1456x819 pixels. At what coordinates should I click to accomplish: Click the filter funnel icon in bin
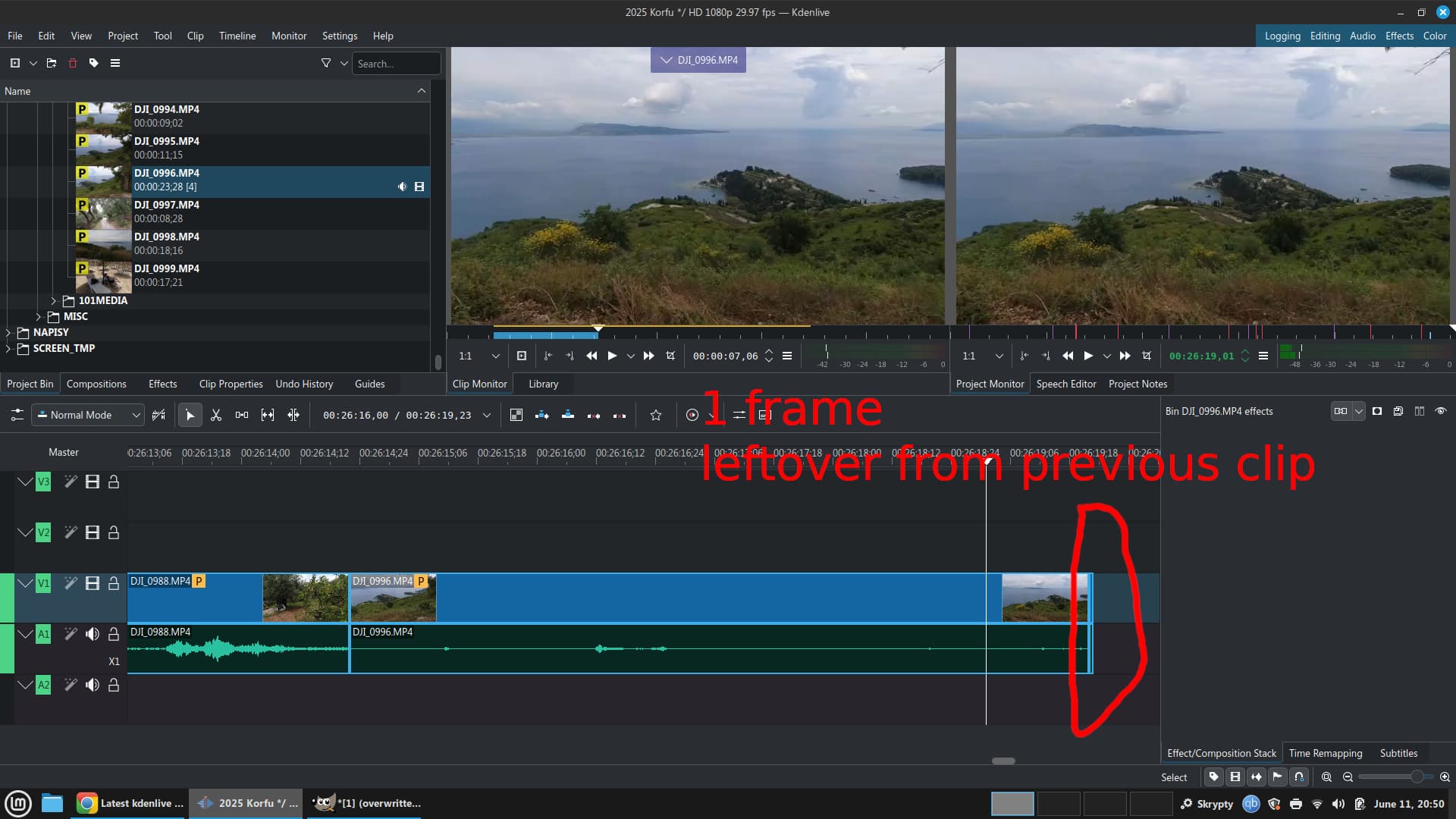coord(326,63)
